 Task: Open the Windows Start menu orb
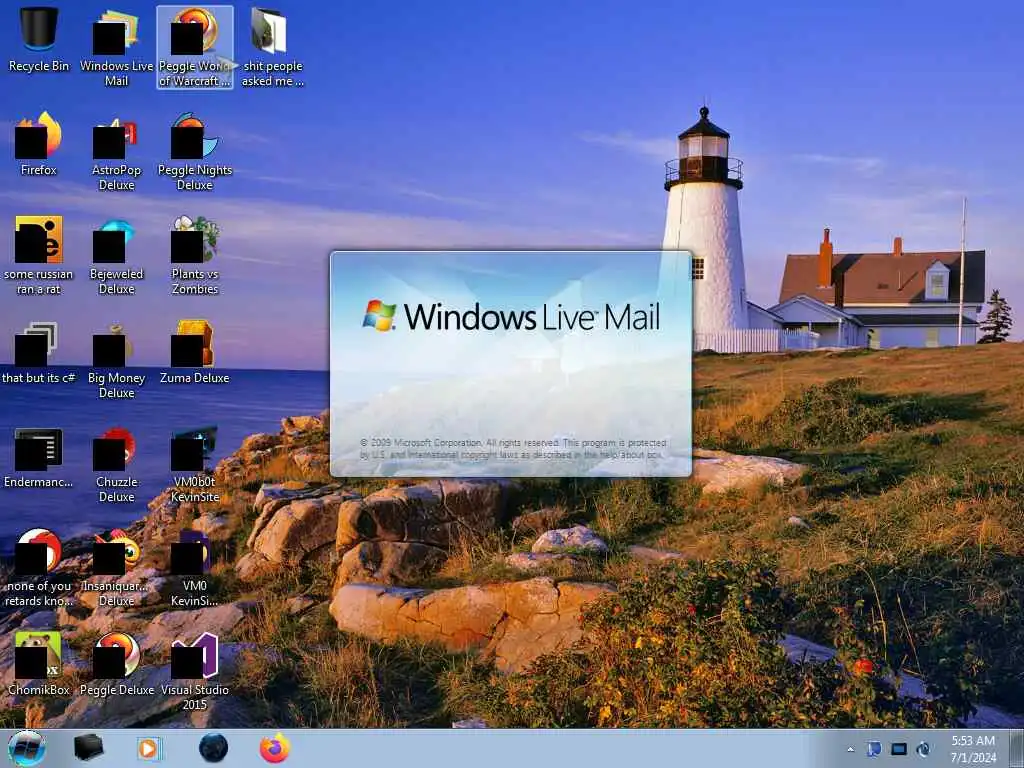pyautogui.click(x=27, y=748)
